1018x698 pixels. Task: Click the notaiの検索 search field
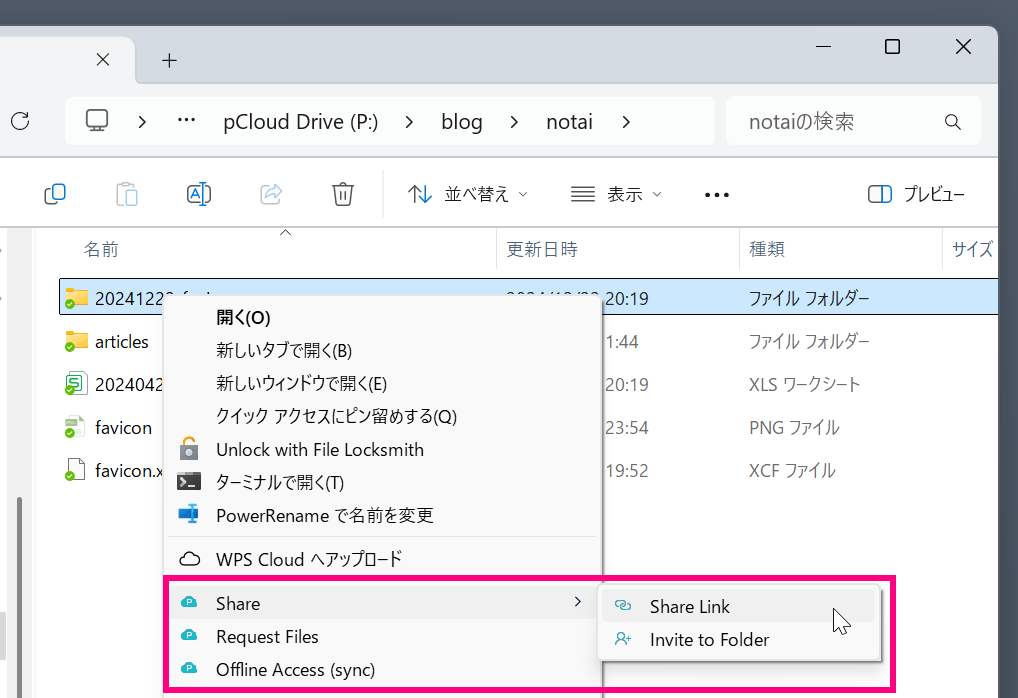pos(840,122)
